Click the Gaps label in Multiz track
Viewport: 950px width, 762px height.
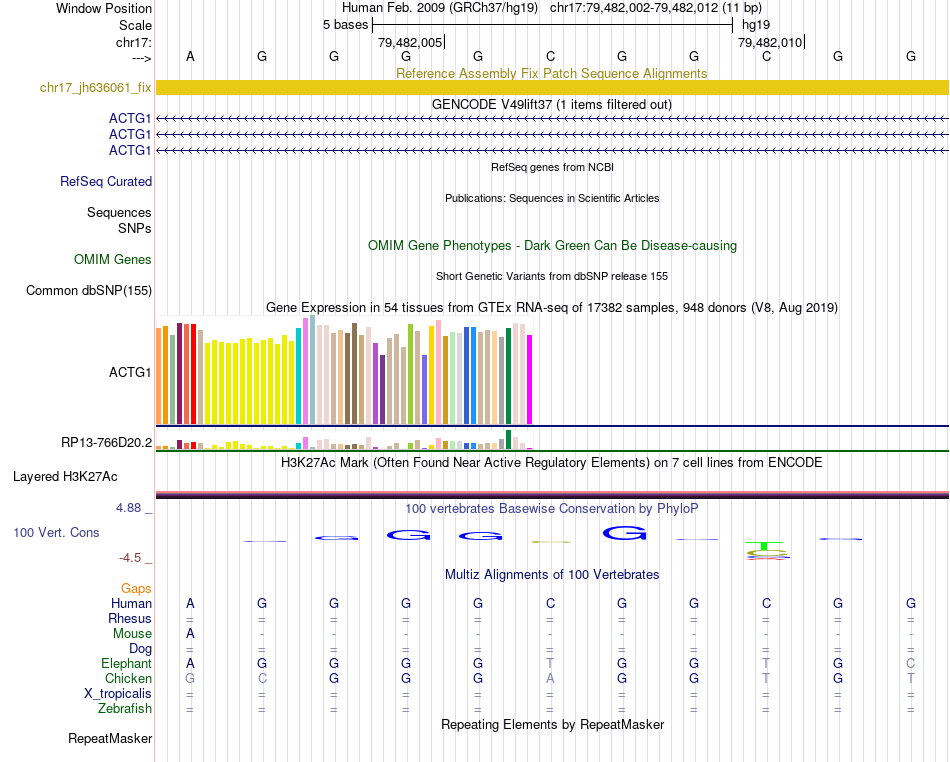pos(136,589)
